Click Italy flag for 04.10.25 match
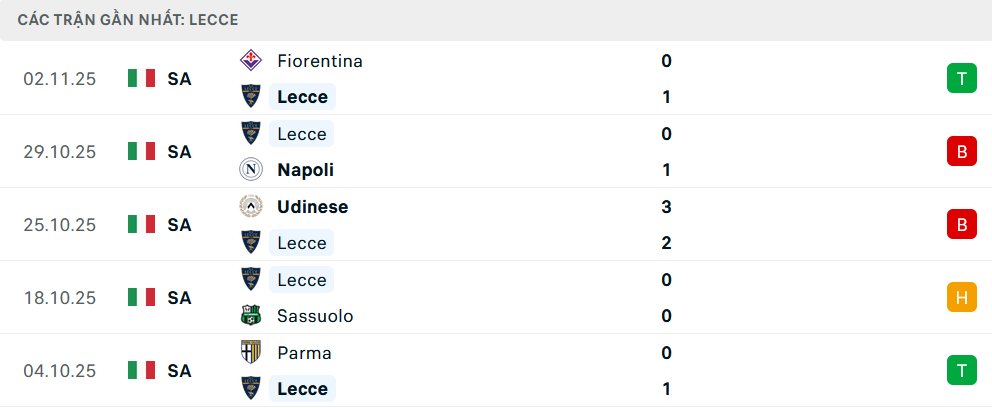Screen dimensions: 992x408 click(x=142, y=371)
